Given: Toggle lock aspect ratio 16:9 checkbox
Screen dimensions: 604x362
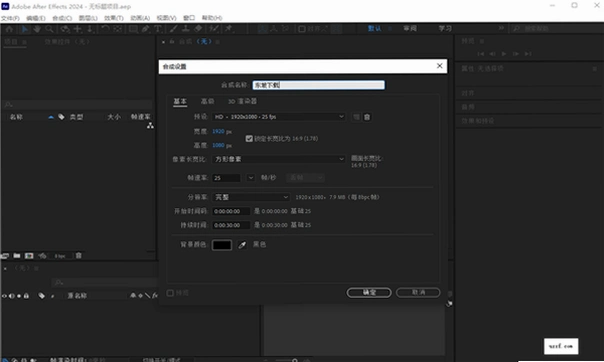Looking at the screenshot, I should [x=249, y=139].
